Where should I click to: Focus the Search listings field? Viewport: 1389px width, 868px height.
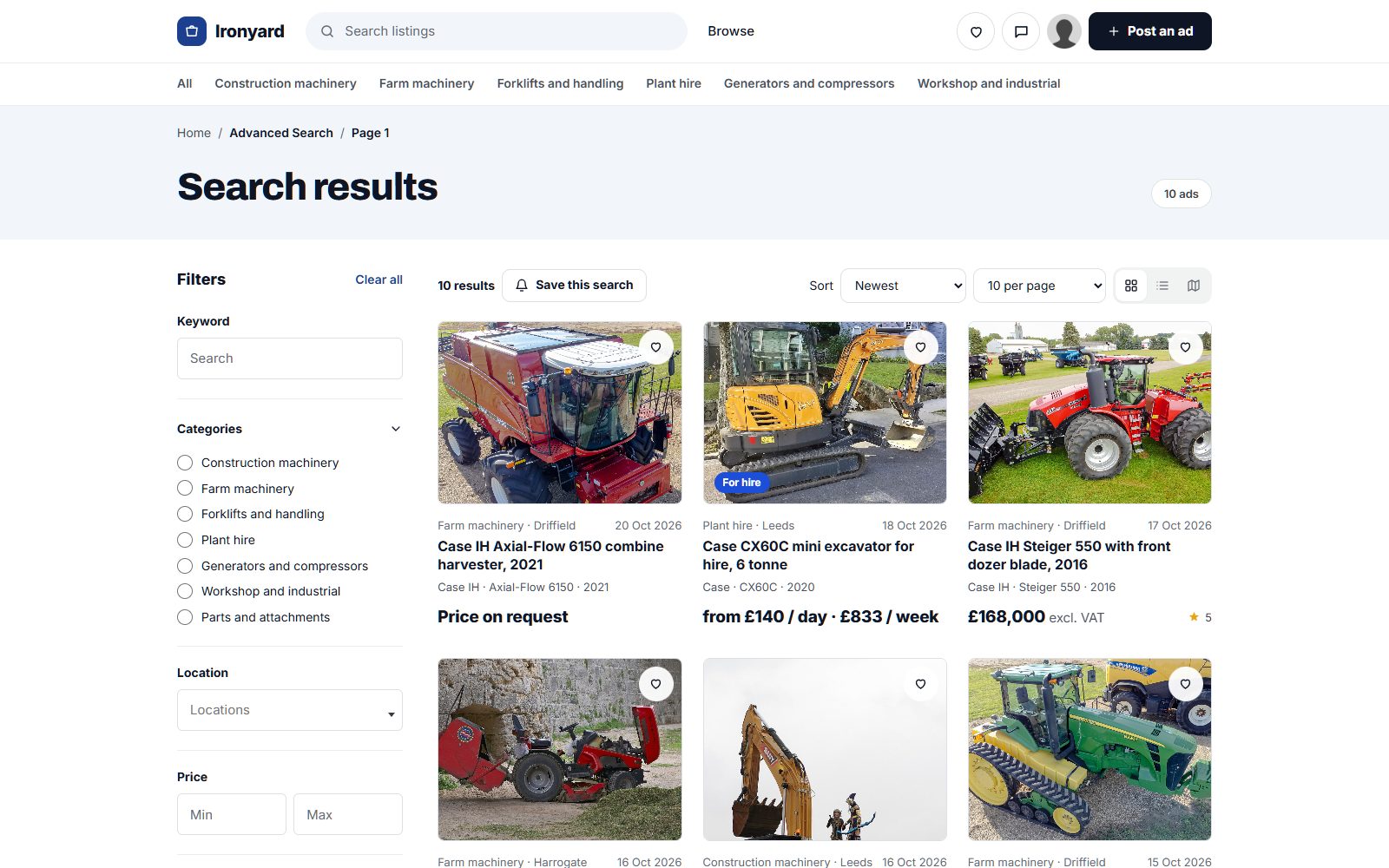497,31
